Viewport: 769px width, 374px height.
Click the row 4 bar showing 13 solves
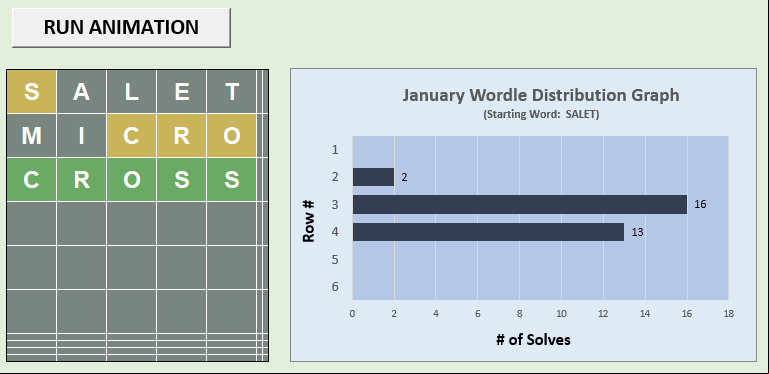pyautogui.click(x=488, y=232)
